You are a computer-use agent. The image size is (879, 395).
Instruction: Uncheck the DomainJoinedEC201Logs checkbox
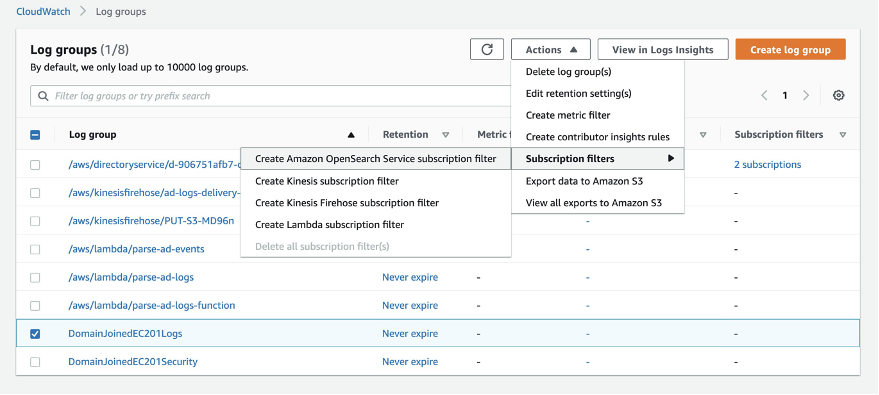coord(35,333)
